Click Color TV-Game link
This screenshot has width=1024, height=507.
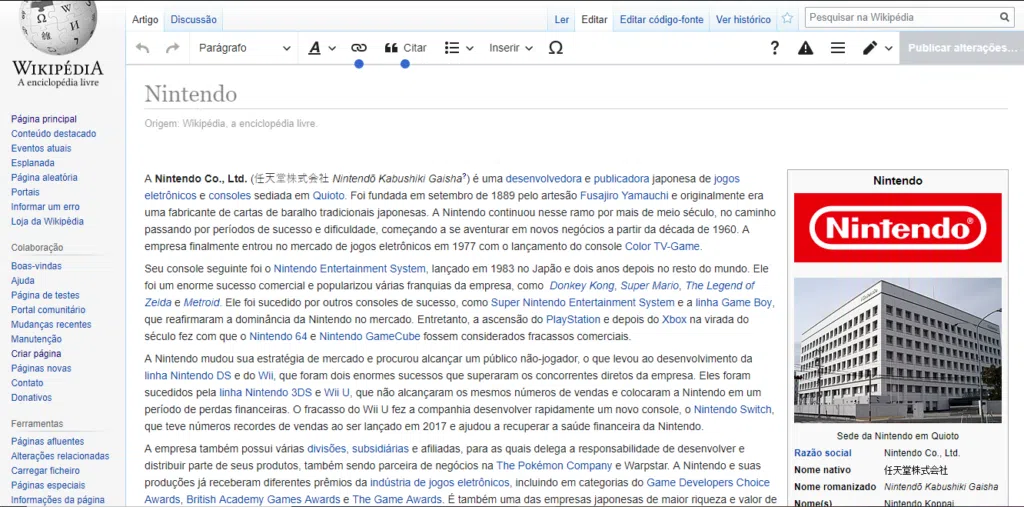click(662, 246)
